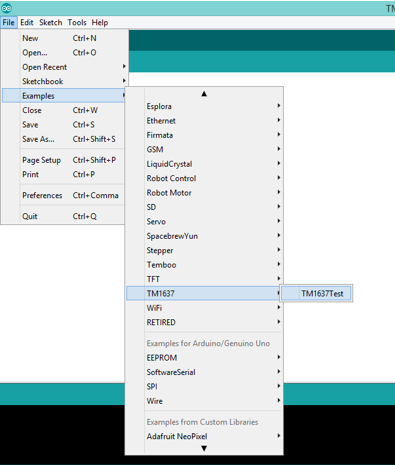The height and width of the screenshot is (465, 395).
Task: Open the Adafruit NeoPixel examples submenu
Action: (204, 436)
